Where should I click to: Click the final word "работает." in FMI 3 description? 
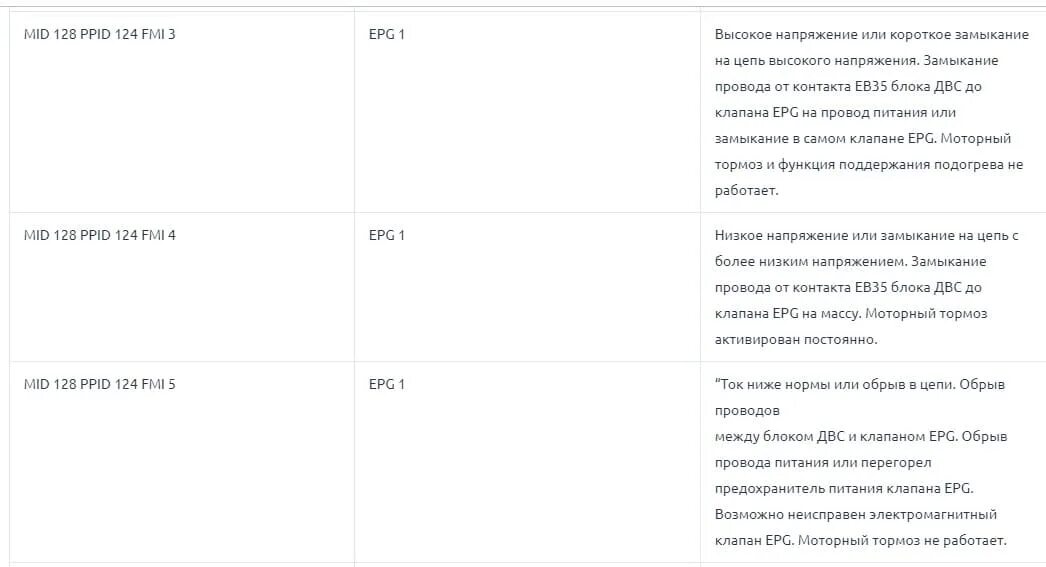click(746, 190)
